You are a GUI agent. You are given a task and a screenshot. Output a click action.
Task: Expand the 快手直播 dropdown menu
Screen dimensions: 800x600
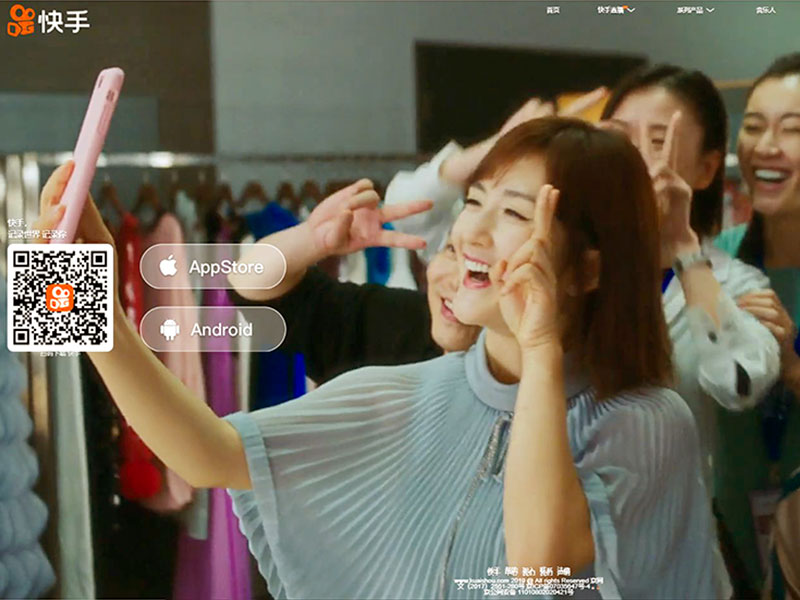pos(611,10)
